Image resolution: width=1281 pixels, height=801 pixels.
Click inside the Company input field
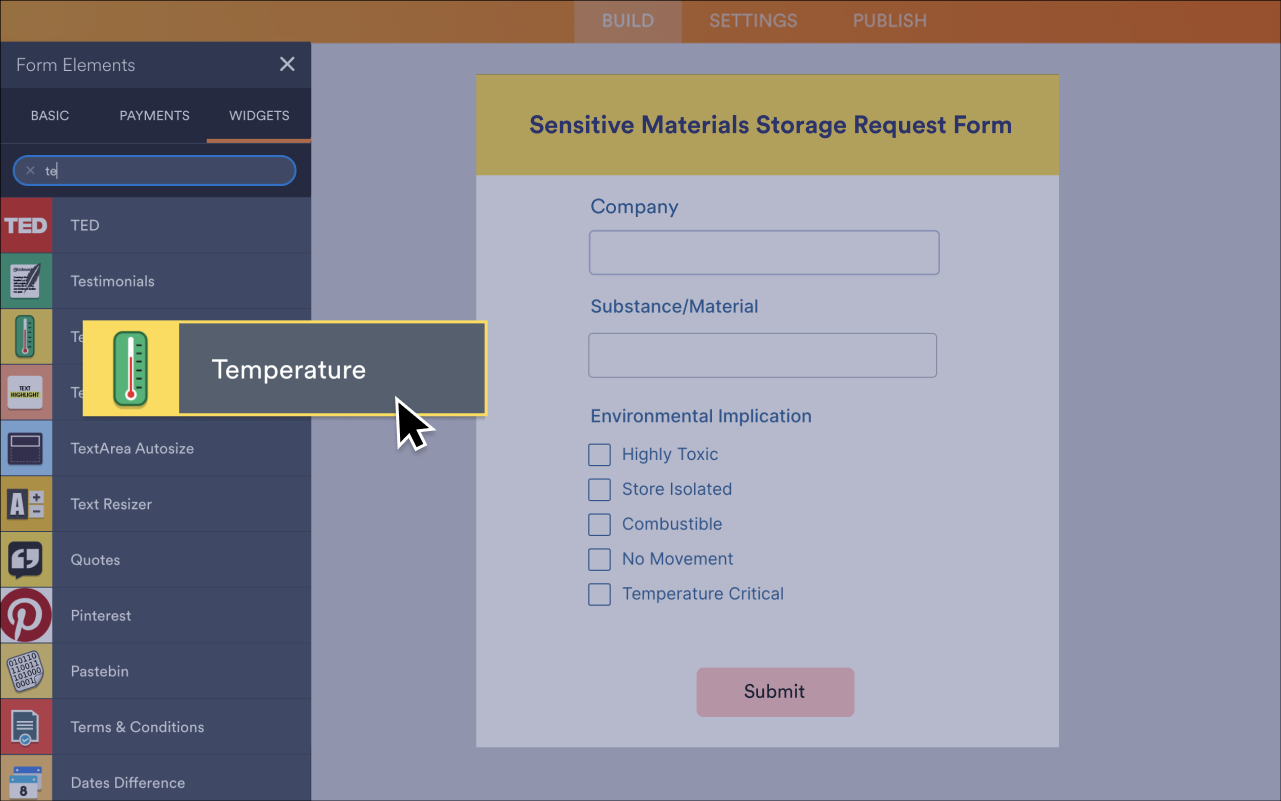pos(763,252)
